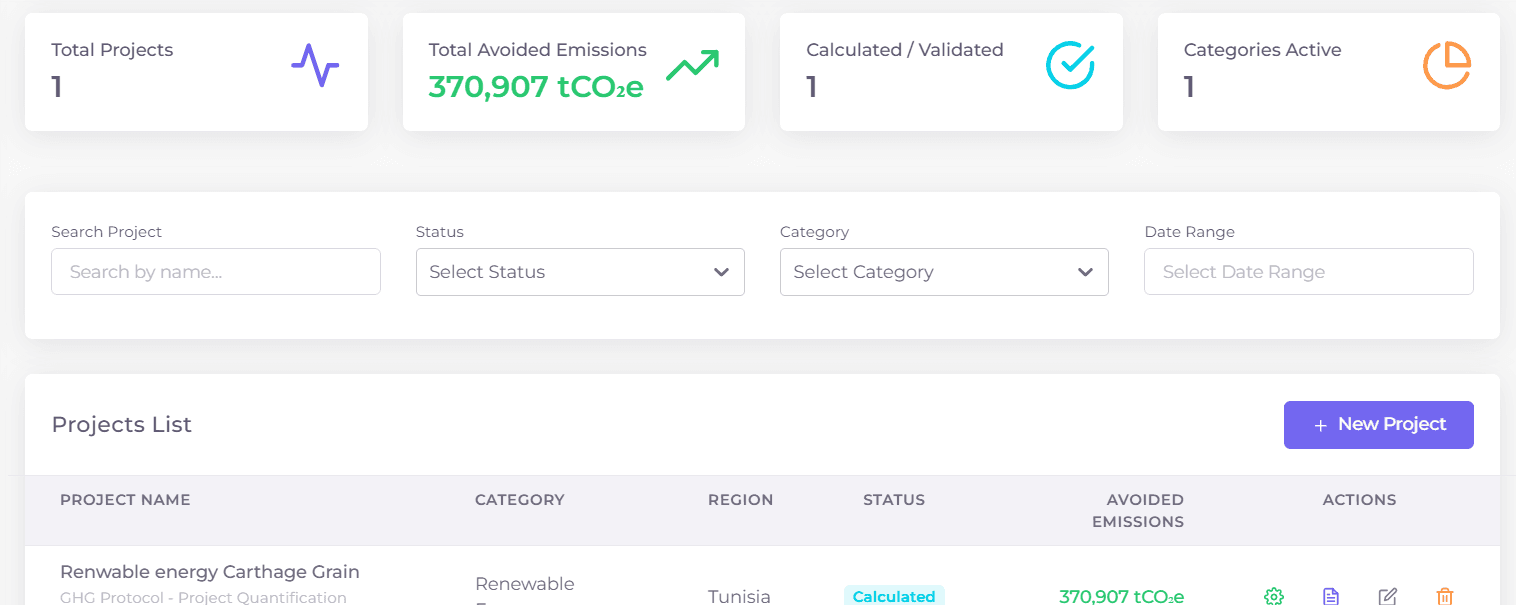Open the Select Date Range field
The width and height of the screenshot is (1516, 605).
[1308, 272]
